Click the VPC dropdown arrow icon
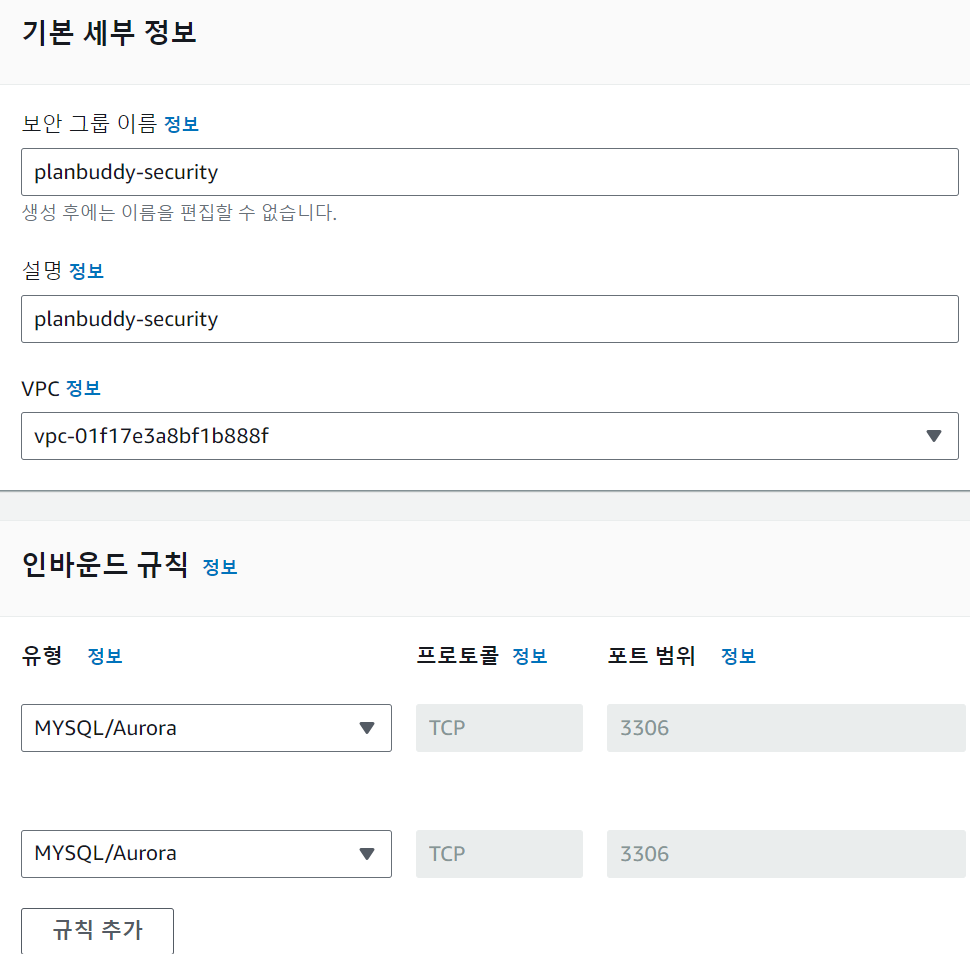Viewport: 970px width, 954px height. tap(934, 436)
